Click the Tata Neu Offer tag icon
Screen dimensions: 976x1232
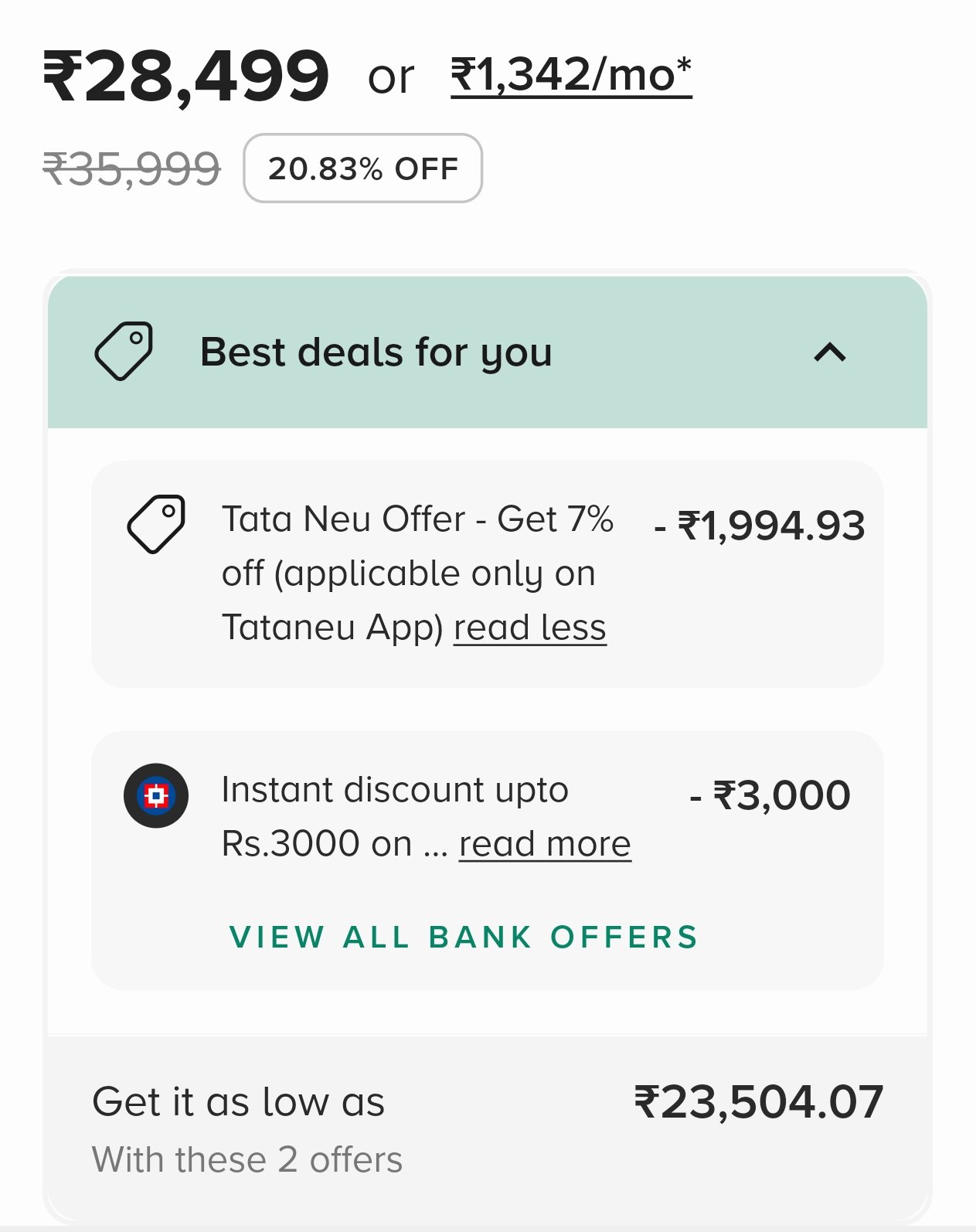point(156,524)
